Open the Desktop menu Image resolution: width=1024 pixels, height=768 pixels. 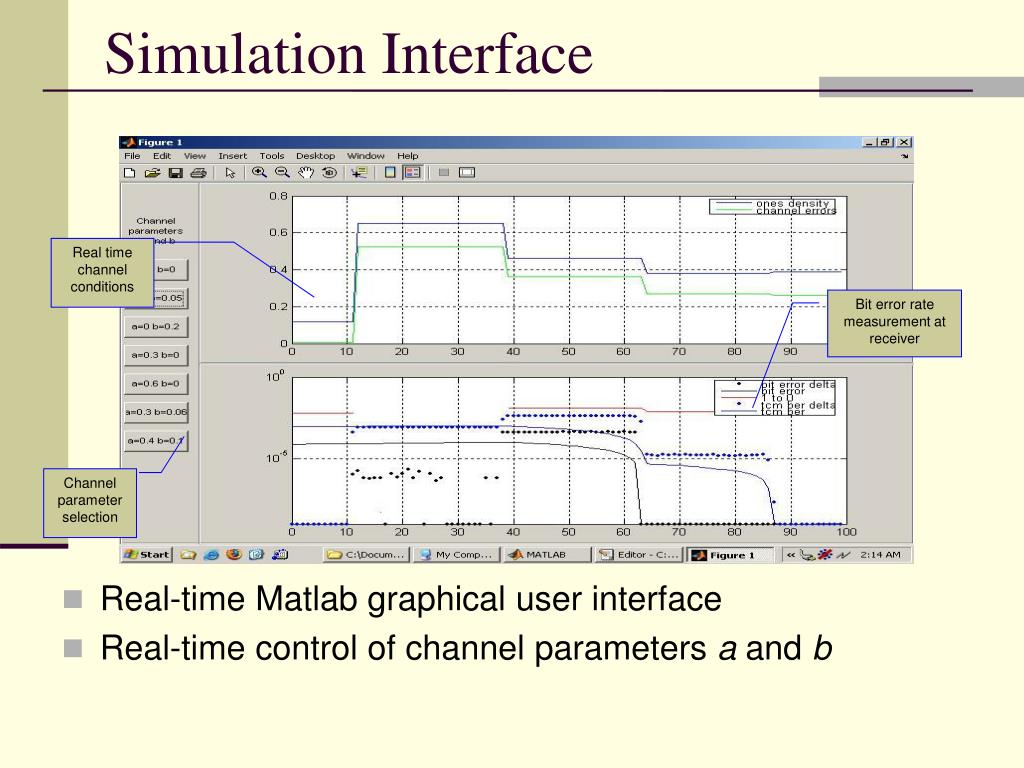pyautogui.click(x=315, y=156)
